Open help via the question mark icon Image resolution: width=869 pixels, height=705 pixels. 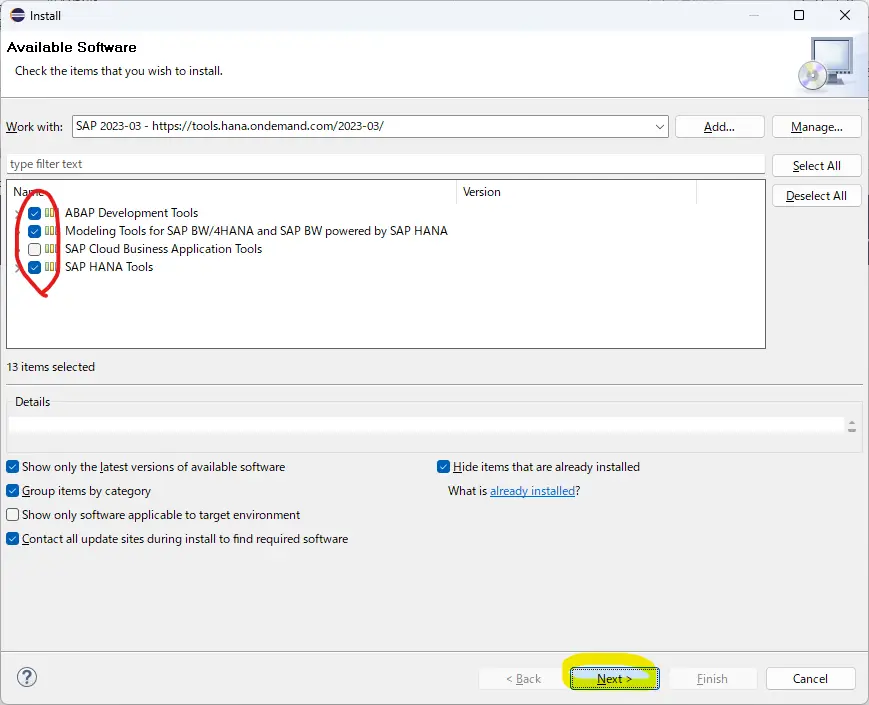(27, 677)
